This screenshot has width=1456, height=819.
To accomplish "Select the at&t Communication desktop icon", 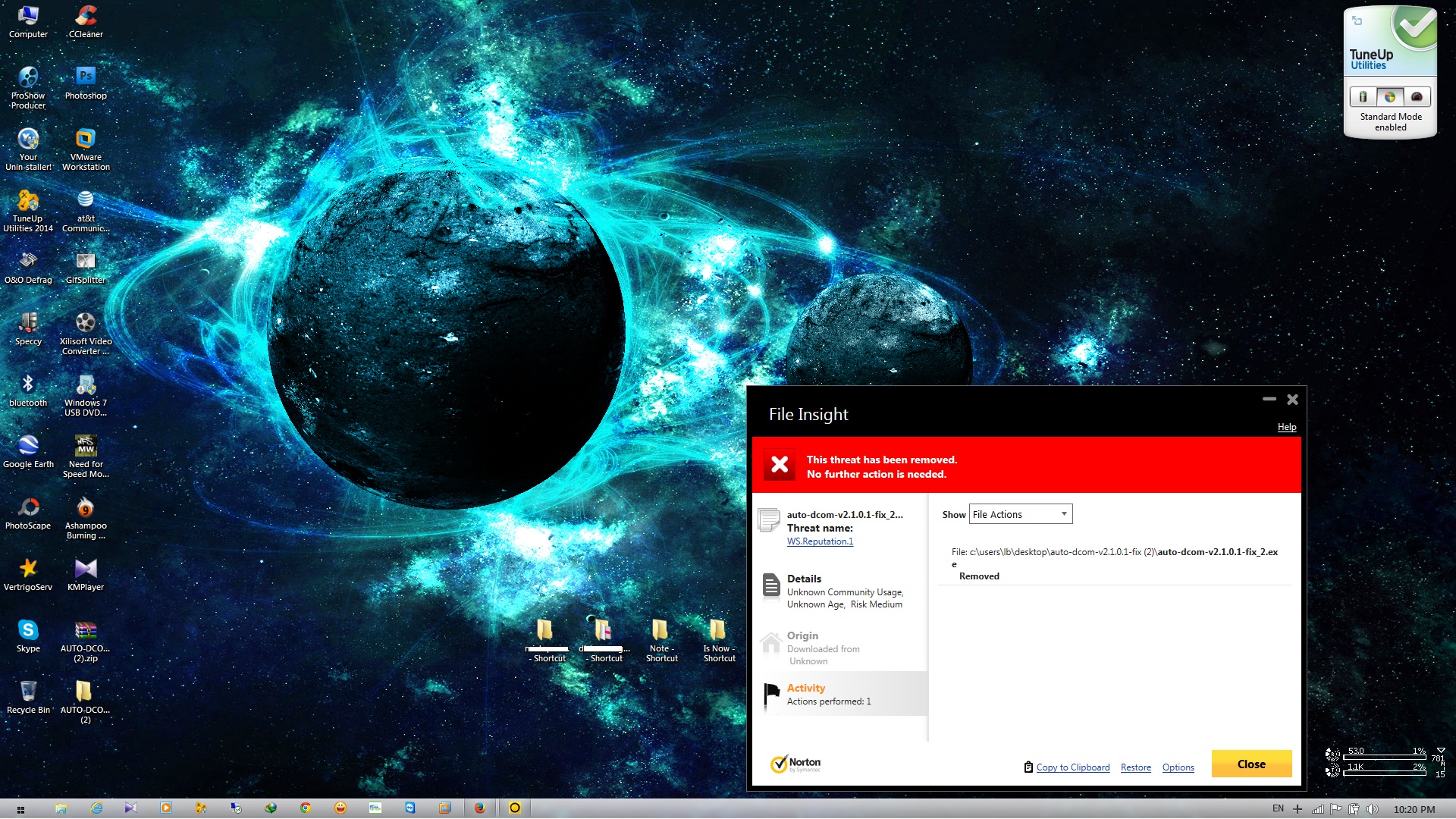I will 86,211.
